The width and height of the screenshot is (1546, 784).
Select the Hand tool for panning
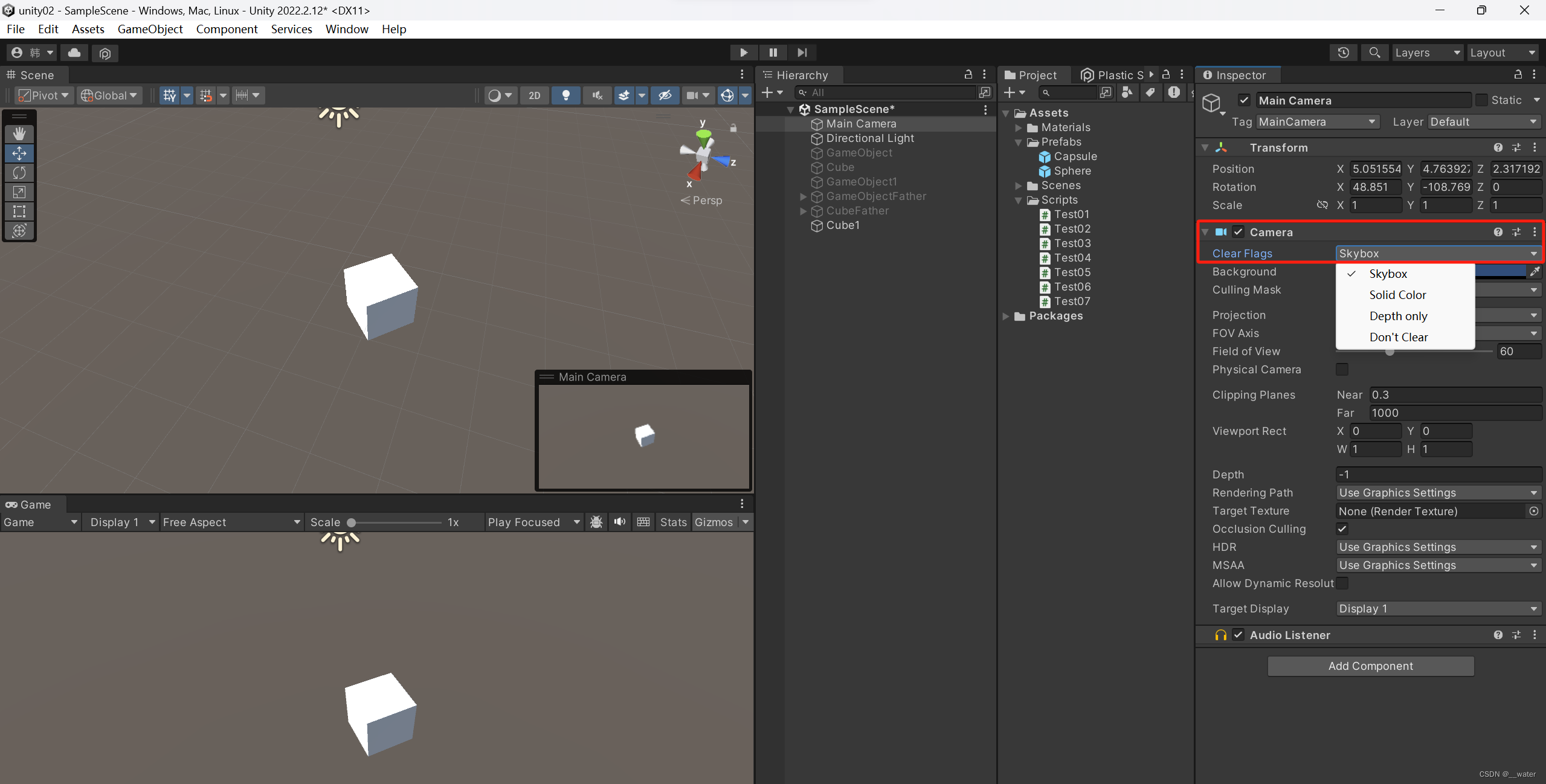click(19, 133)
